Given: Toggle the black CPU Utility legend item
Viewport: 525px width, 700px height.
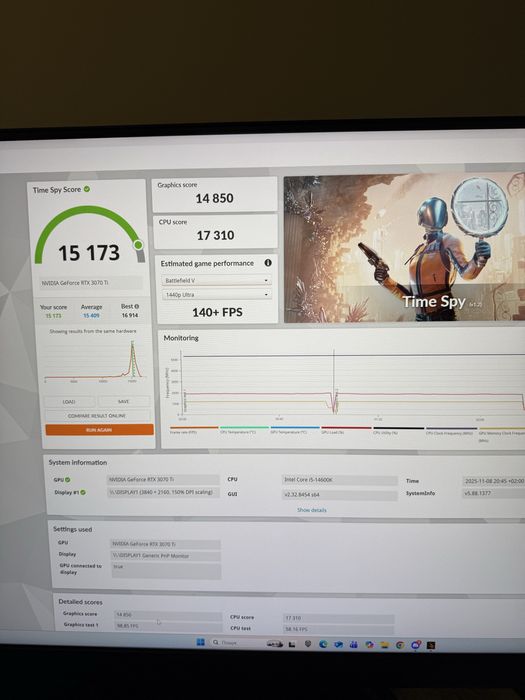Looking at the screenshot, I should 399,431.
